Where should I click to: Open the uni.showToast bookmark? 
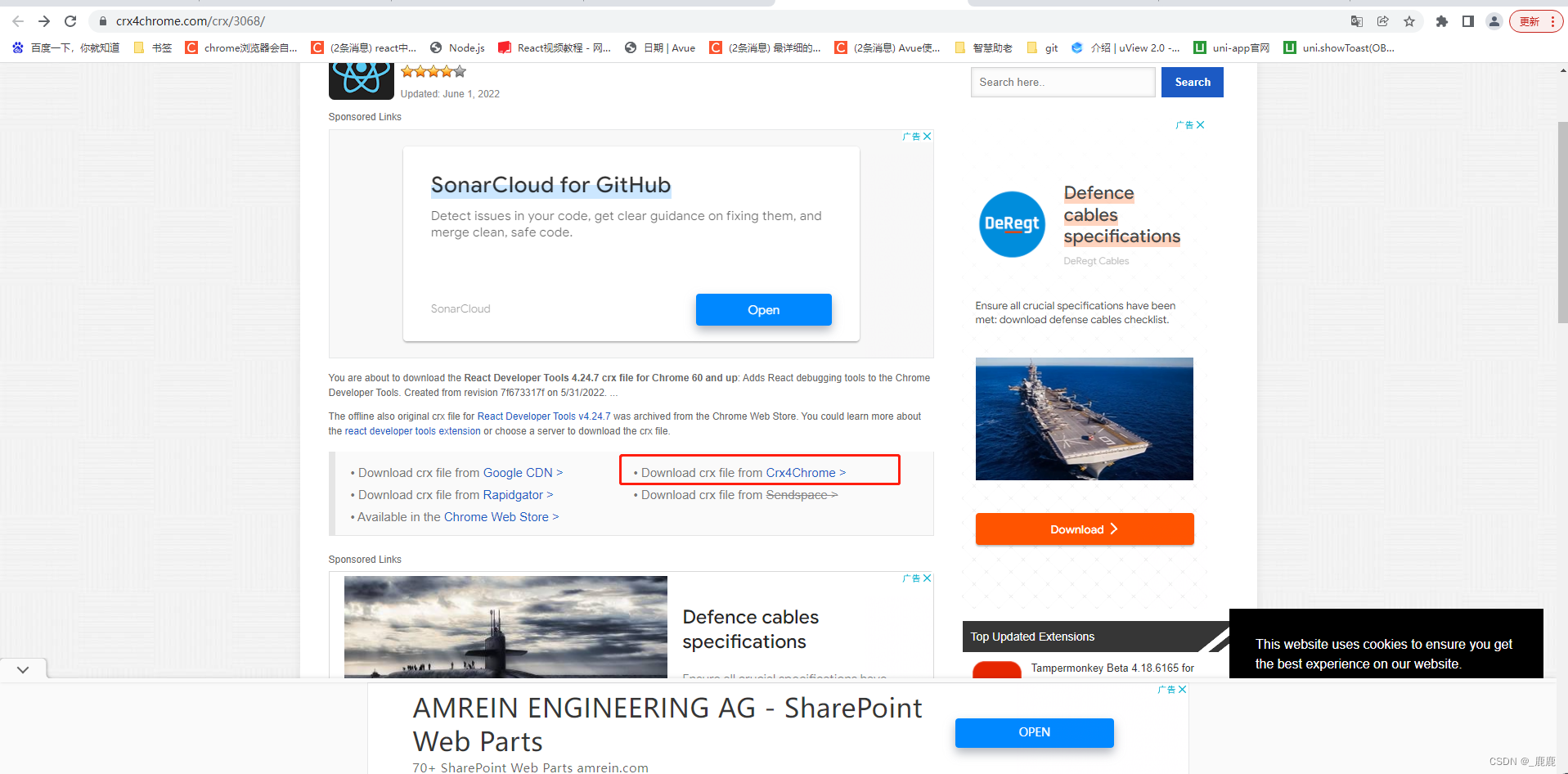(1340, 48)
